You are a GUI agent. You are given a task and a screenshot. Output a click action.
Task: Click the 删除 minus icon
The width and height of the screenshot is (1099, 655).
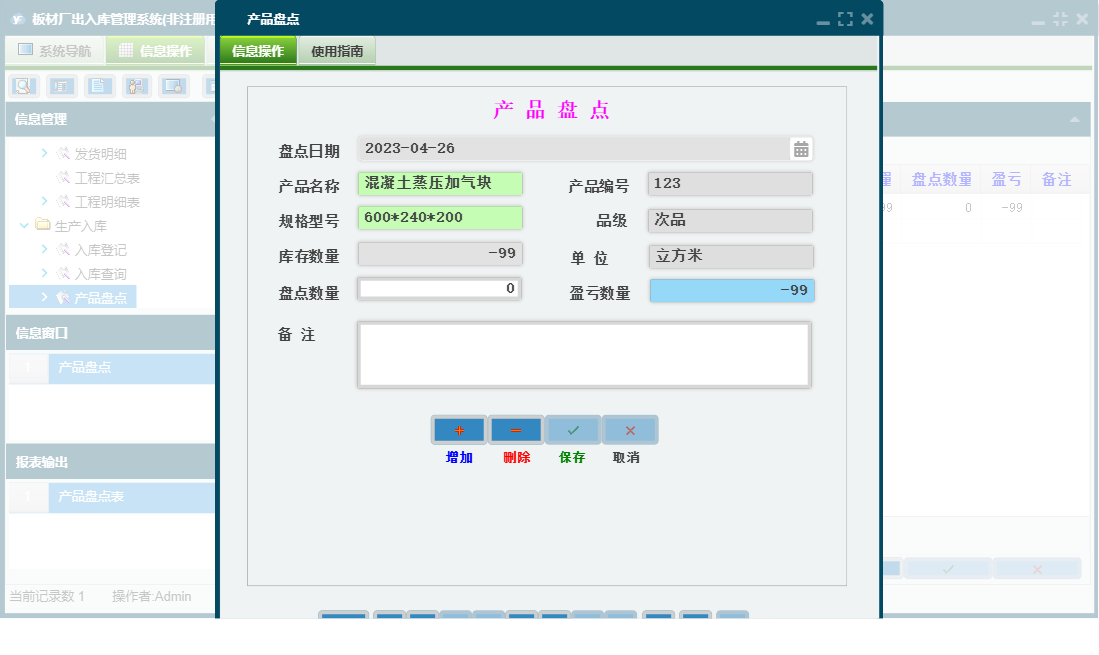515,429
